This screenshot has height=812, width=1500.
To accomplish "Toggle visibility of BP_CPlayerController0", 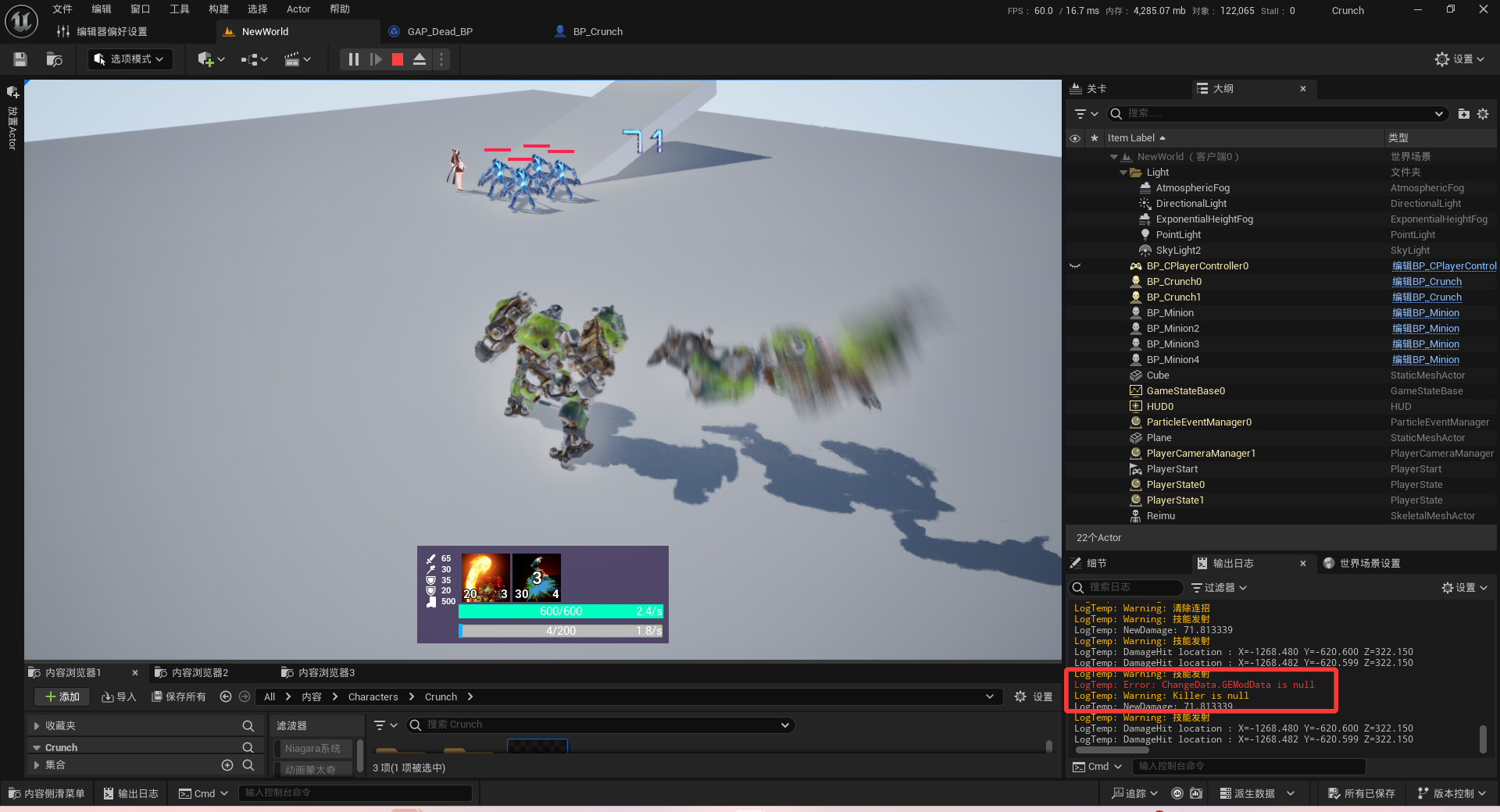I will [x=1075, y=266].
